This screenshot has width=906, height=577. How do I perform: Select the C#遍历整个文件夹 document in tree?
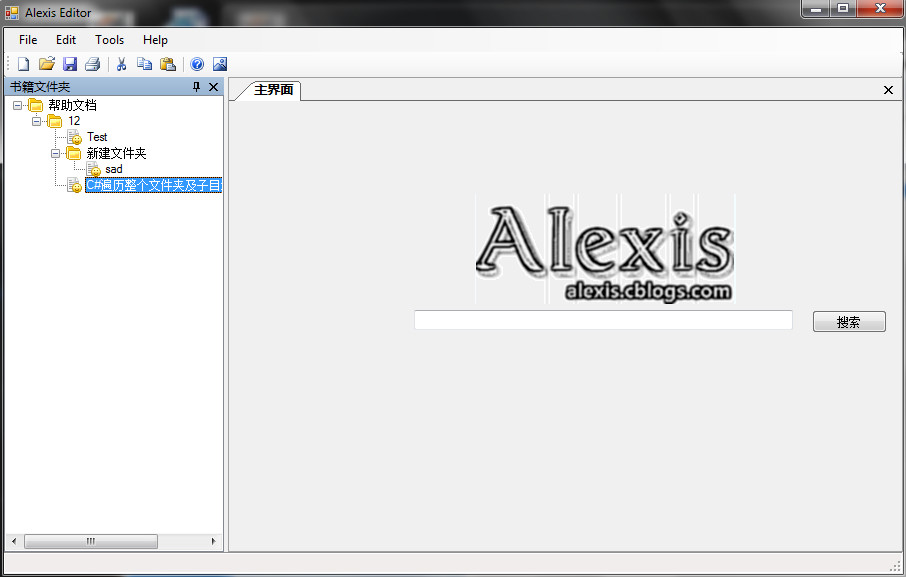click(154, 185)
